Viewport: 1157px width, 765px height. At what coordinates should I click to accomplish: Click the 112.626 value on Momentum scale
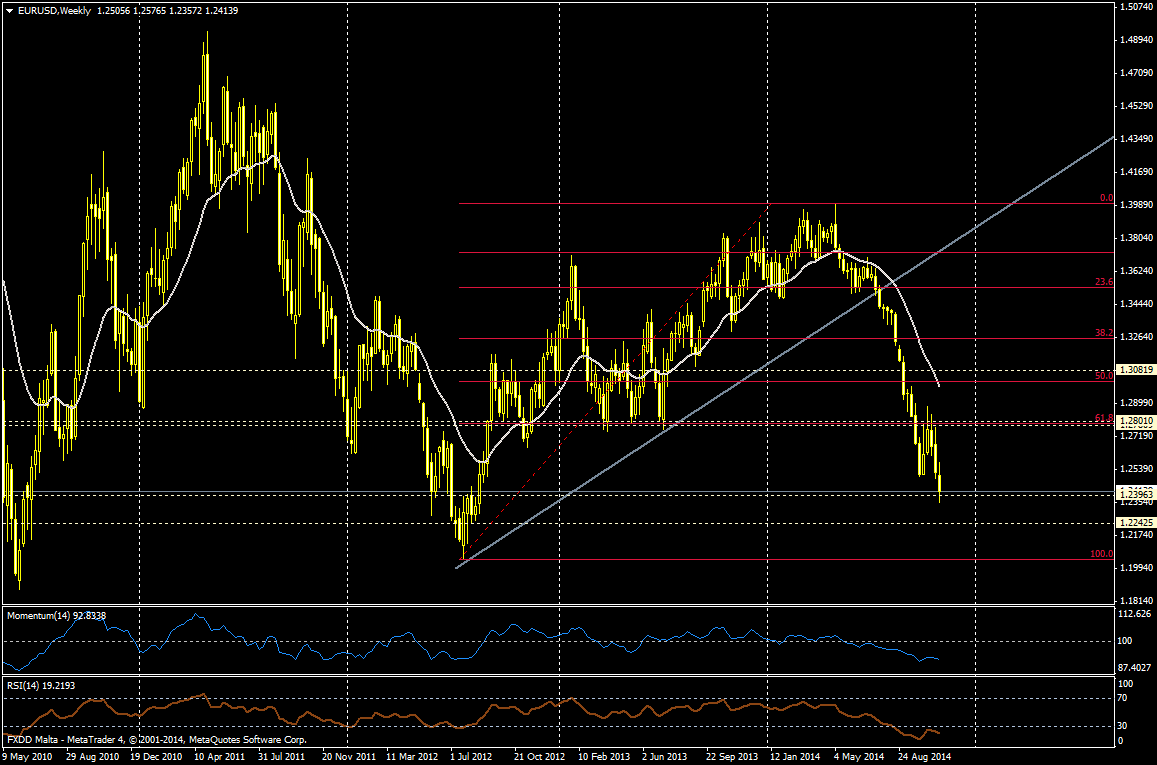[x=1134, y=613]
